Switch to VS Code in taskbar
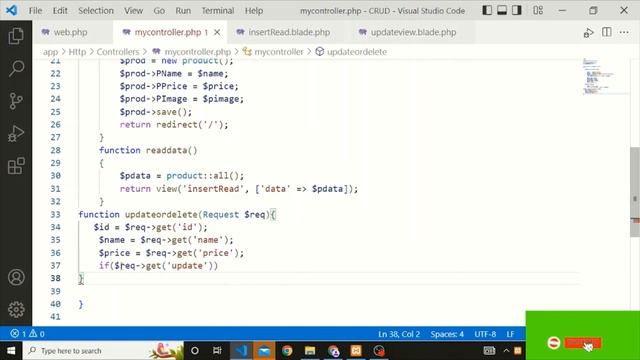This screenshot has height=360, width=640. pos(241,351)
